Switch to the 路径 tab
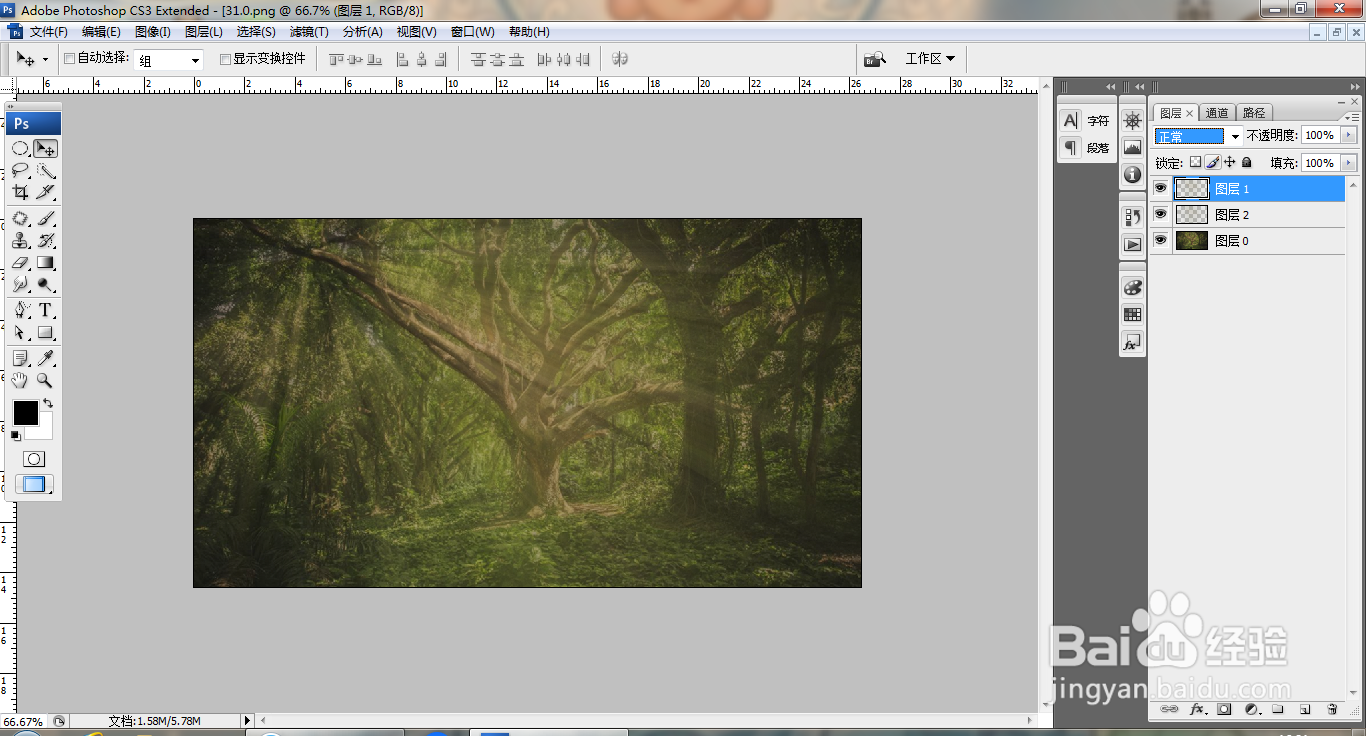 1253,113
